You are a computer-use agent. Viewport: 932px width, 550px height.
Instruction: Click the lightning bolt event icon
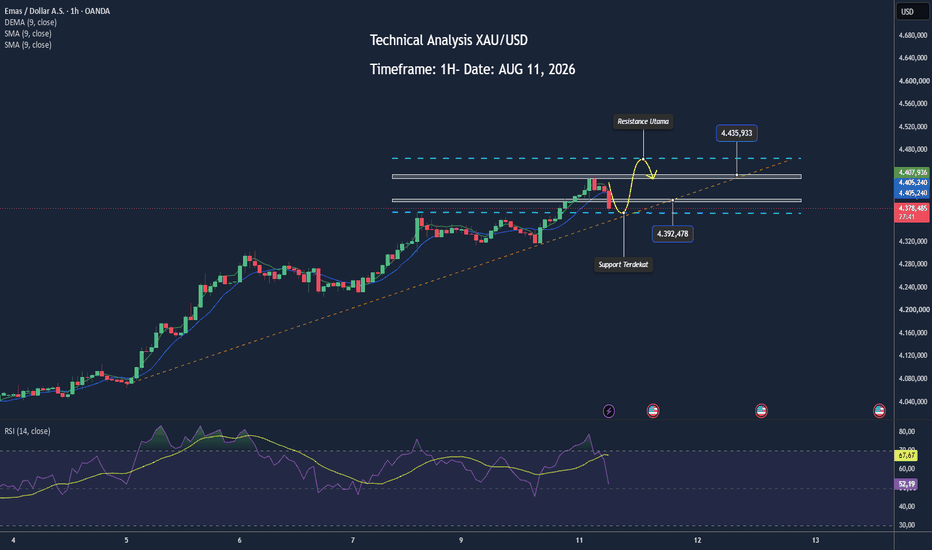coord(609,411)
